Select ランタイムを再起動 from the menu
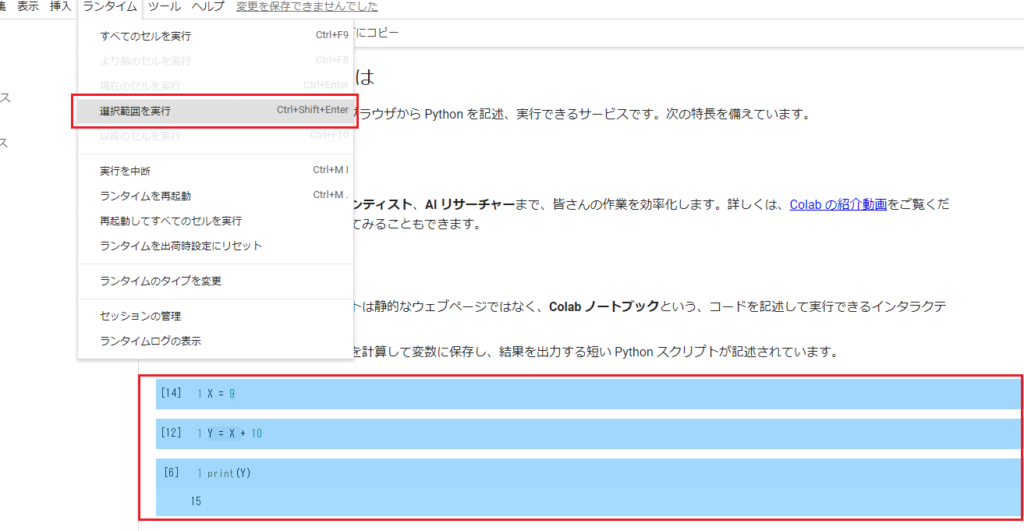The image size is (1024, 531). click(x=145, y=196)
